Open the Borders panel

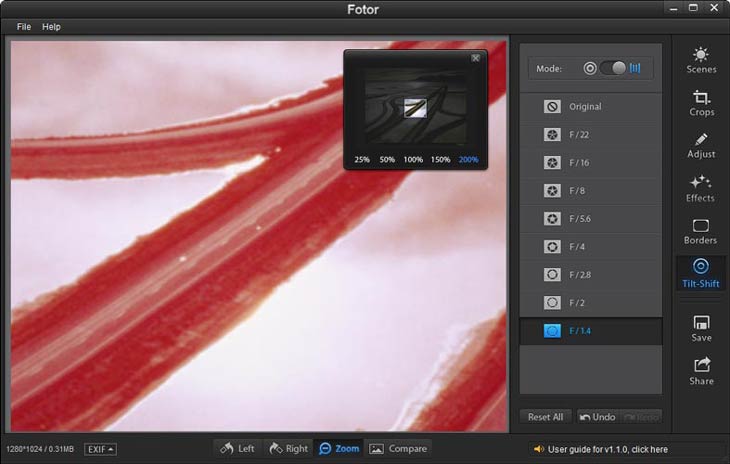tap(701, 231)
